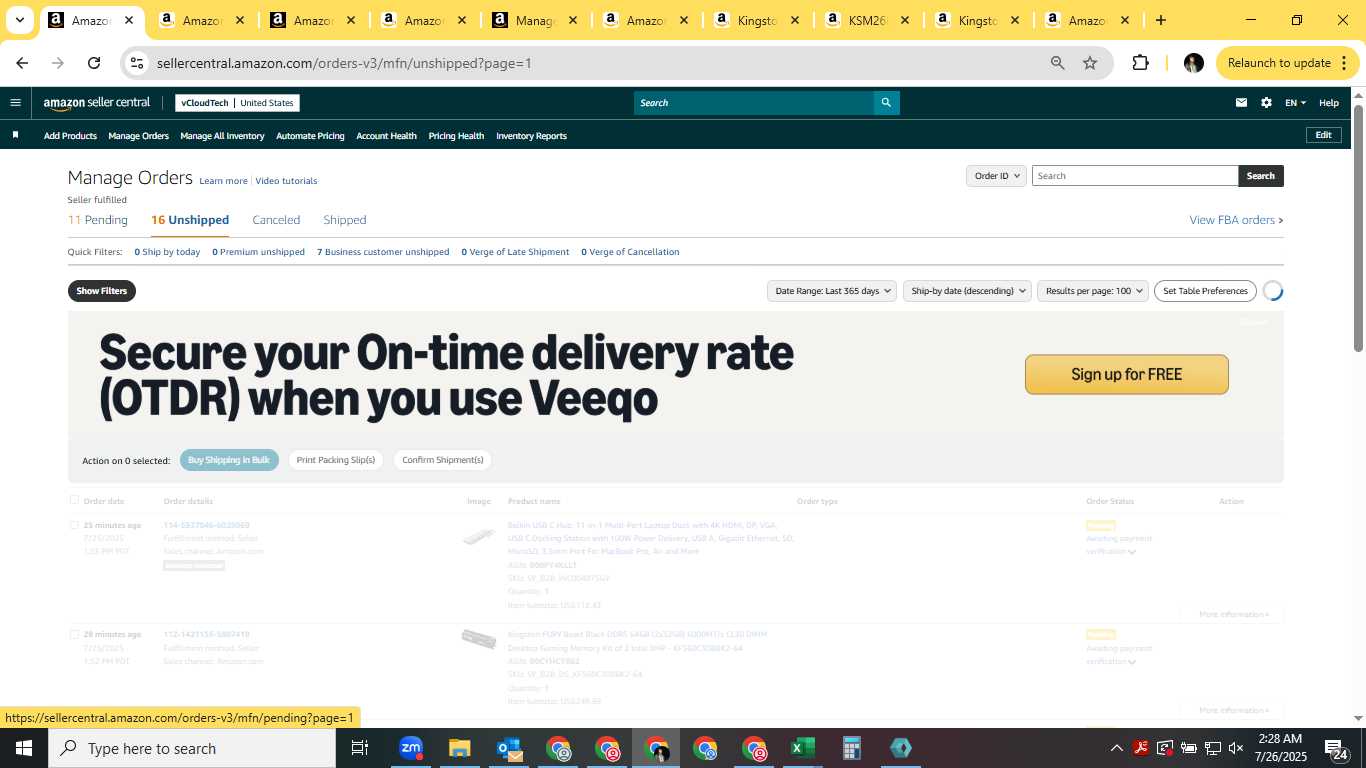The image size is (1366, 768).
Task: Switch to the Canceled orders tab
Action: click(276, 220)
